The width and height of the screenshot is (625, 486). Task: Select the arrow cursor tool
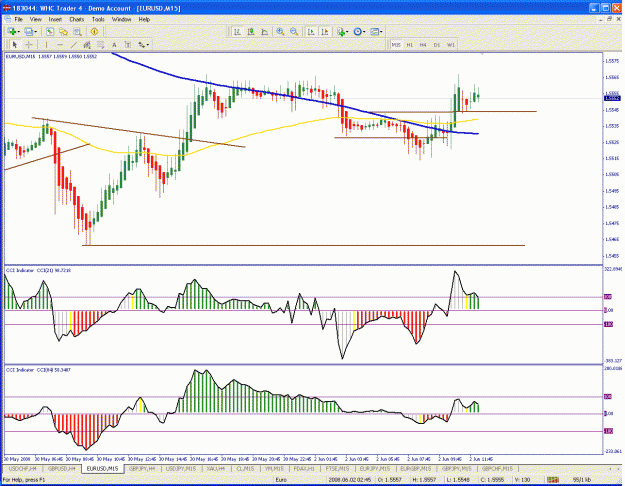tap(15, 45)
